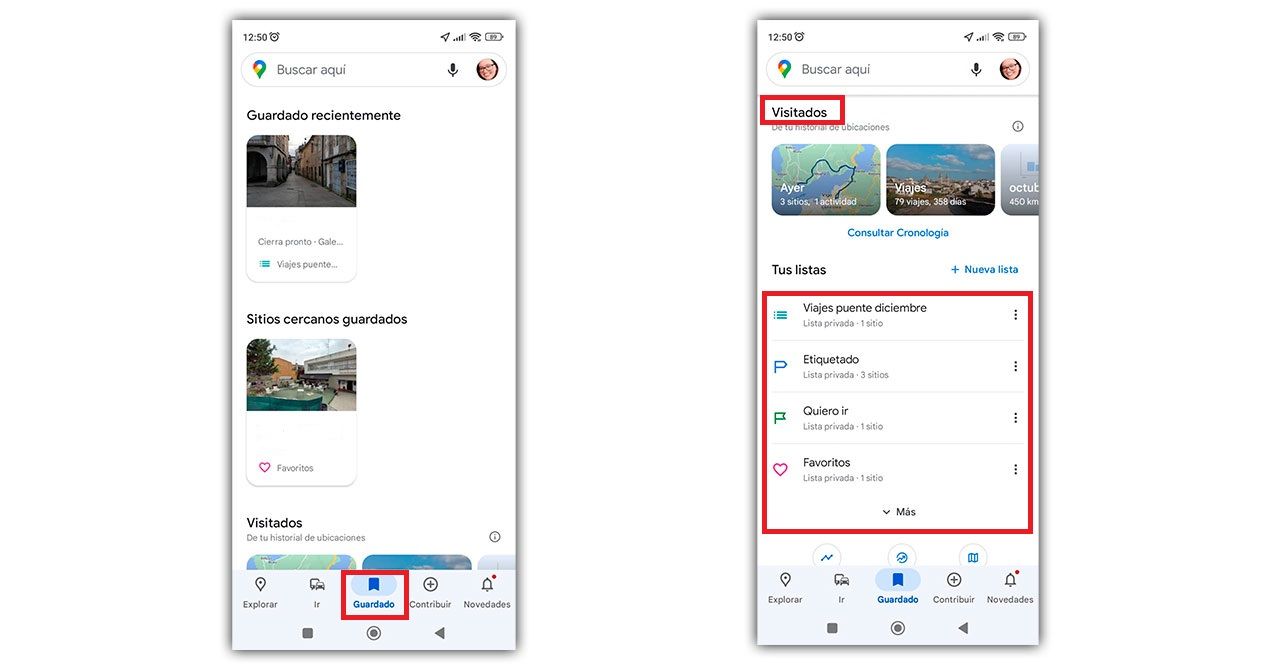Tap Android home button on right phone
This screenshot has width=1268, height=664.
[x=898, y=628]
